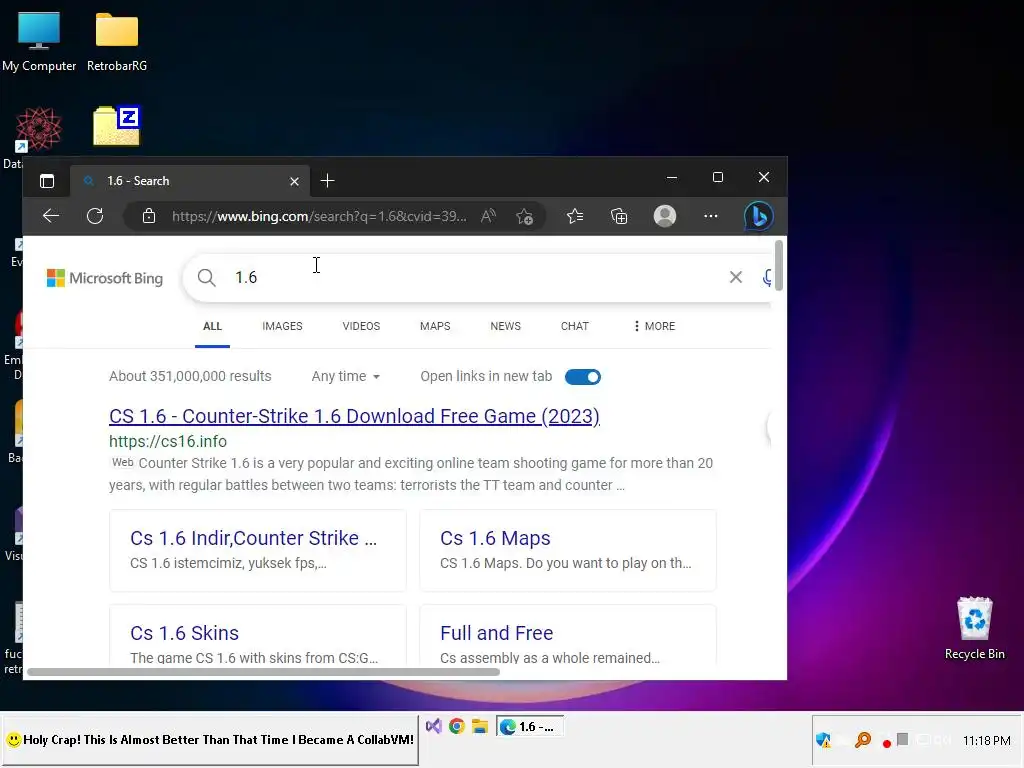Open File Explorer from taskbar
Viewport: 1024px width, 768px height.
(480, 726)
